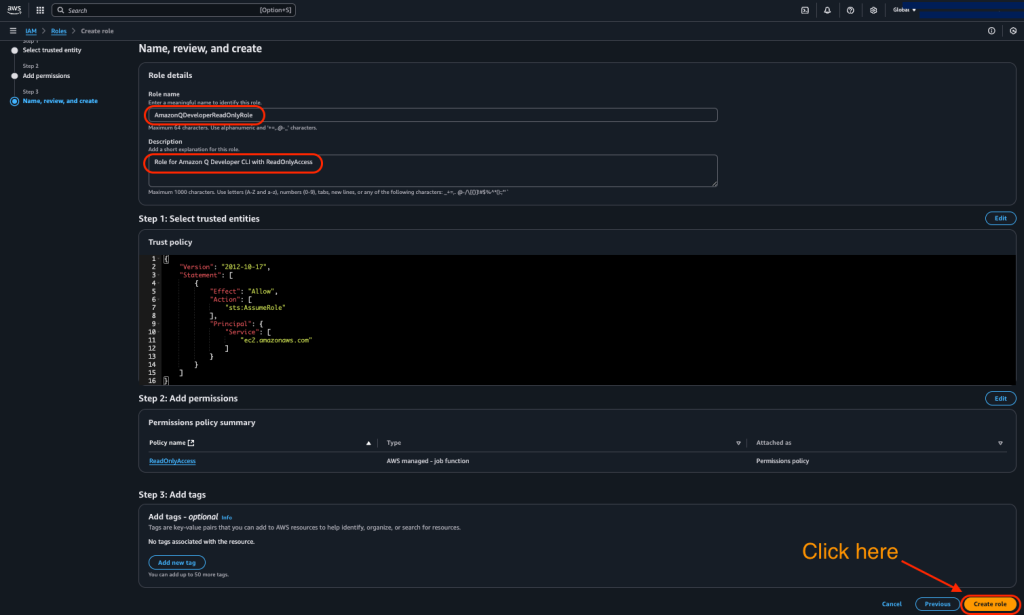Click the Add new tag button
This screenshot has height=615, width=1024.
click(x=177, y=562)
